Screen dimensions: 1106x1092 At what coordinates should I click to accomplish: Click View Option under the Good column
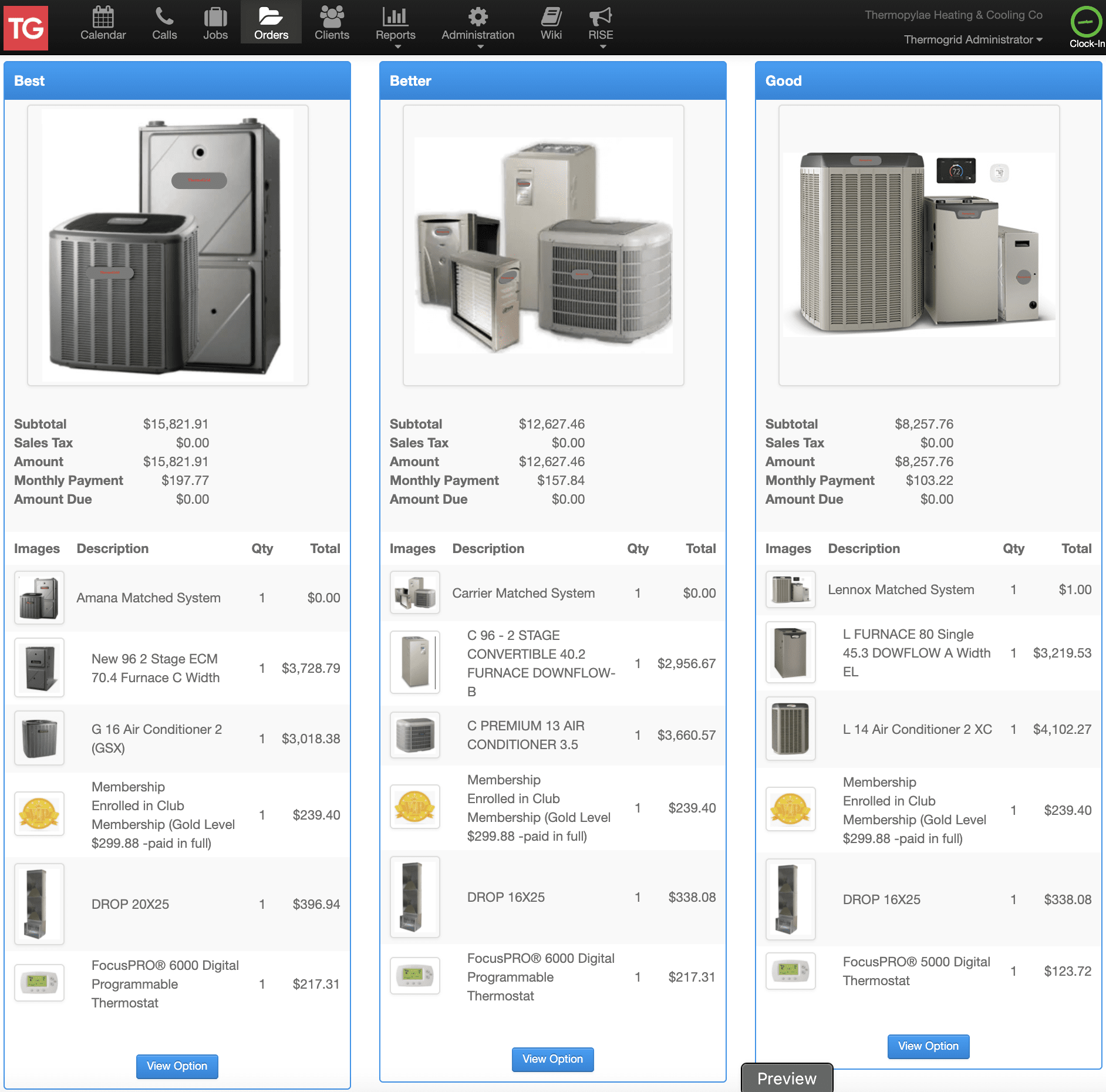(928, 1047)
